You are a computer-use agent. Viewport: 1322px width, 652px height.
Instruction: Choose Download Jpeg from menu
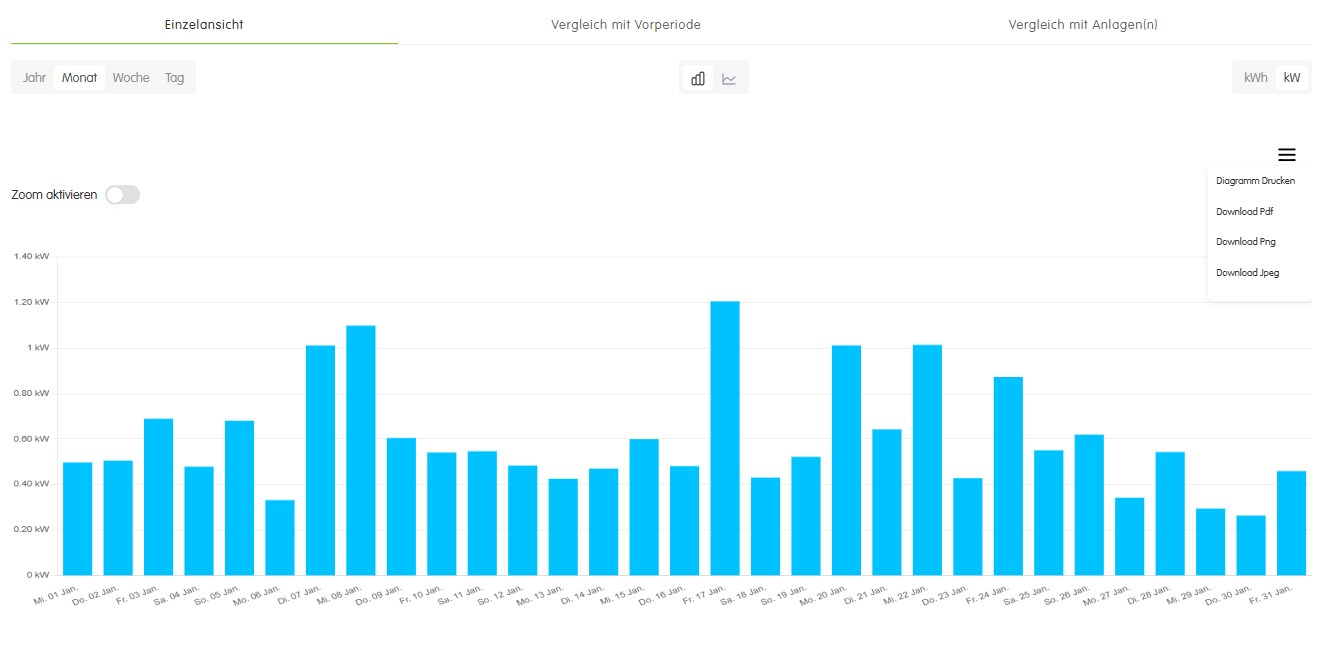[x=1247, y=273]
